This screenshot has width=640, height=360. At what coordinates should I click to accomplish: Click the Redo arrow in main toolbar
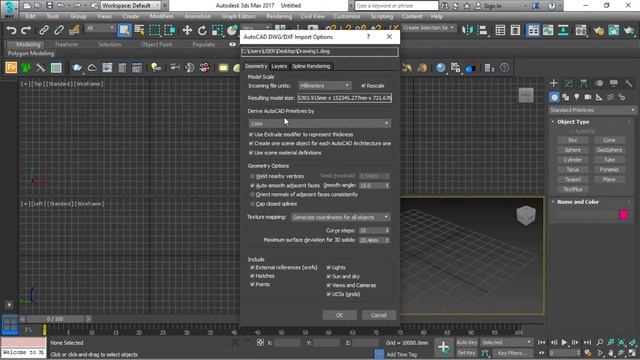click(26, 30)
